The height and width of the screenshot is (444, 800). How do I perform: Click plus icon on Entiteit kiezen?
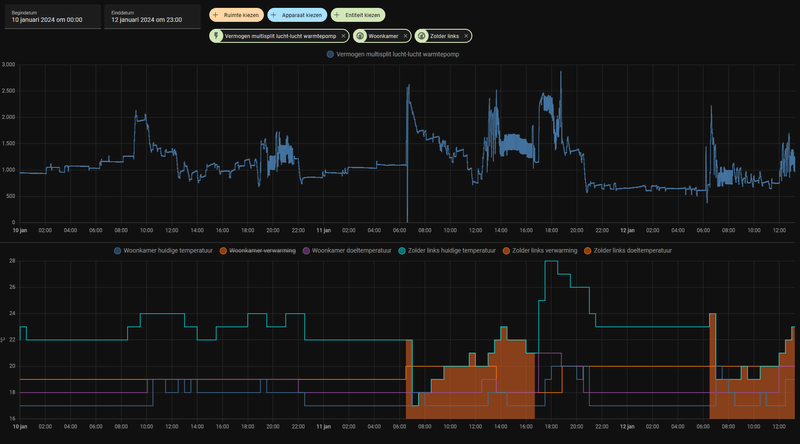pyautogui.click(x=337, y=15)
